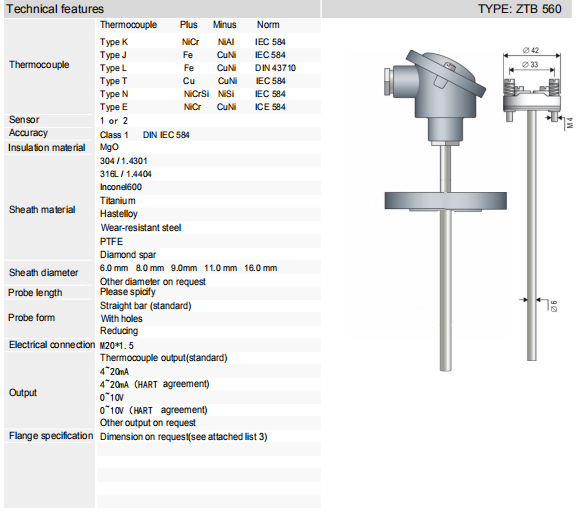Click "Other output on request" text
This screenshot has width=579, height=514.
pos(148,423)
